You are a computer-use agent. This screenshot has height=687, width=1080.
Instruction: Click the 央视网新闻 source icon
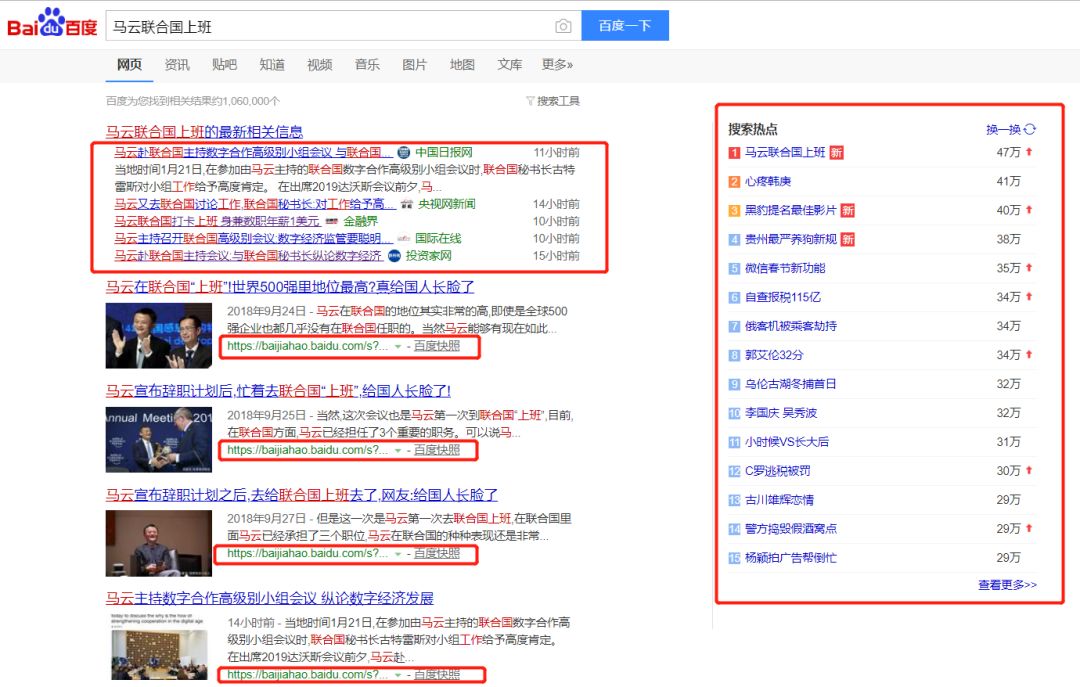click(x=407, y=204)
